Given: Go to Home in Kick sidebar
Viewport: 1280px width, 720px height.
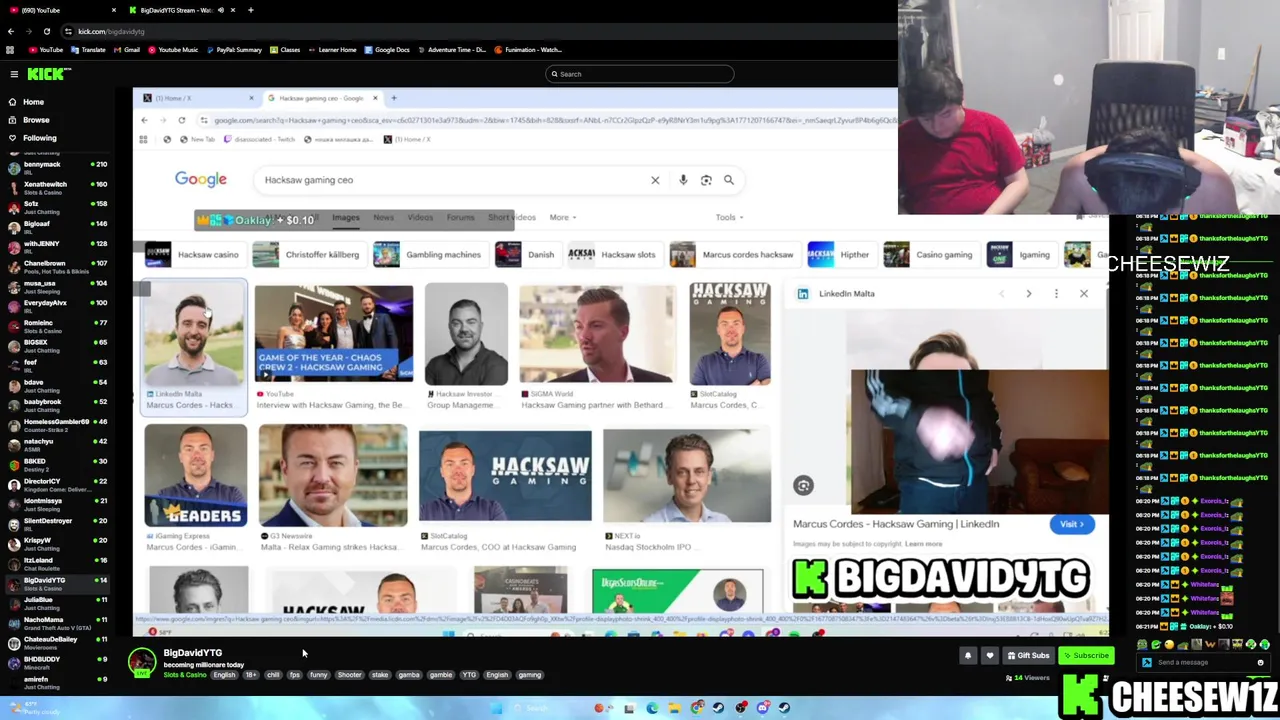Looking at the screenshot, I should tap(33, 102).
